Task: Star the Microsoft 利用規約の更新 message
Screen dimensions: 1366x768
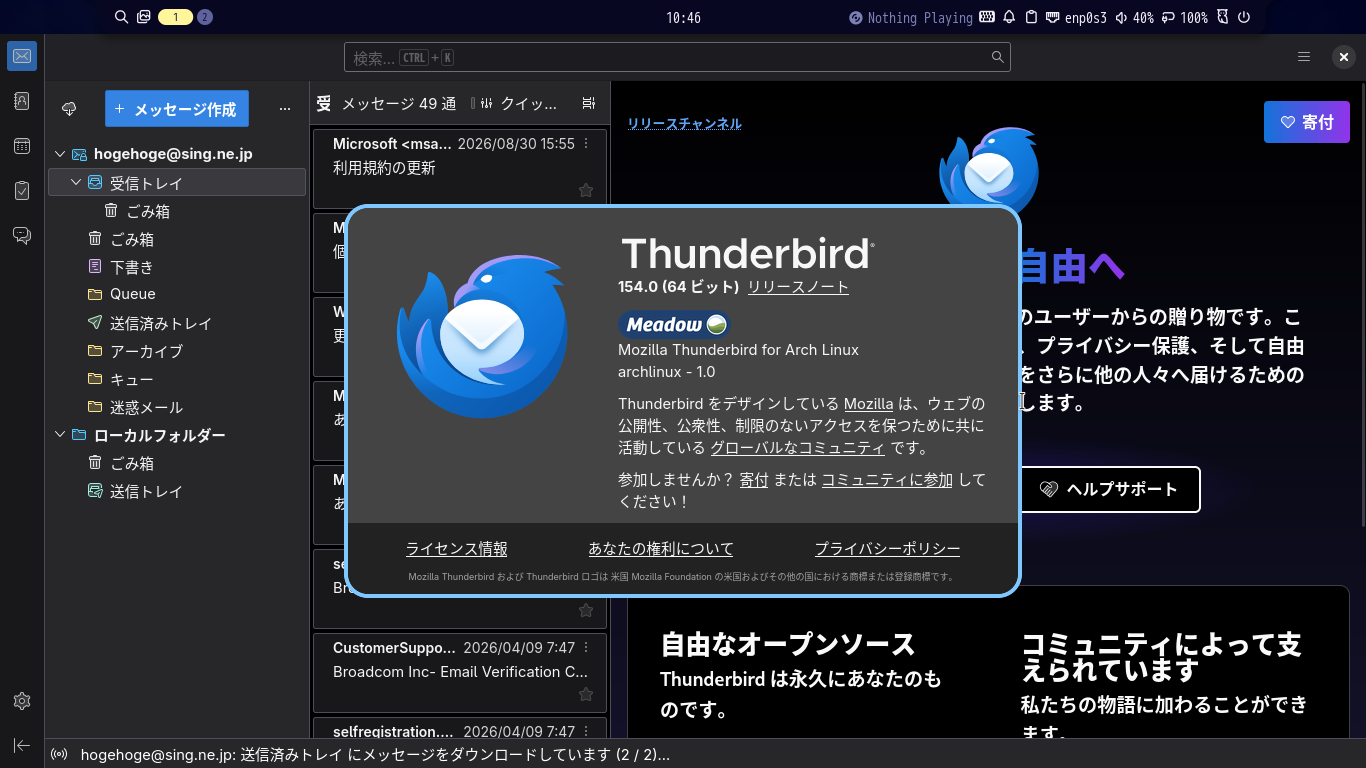Action: 586,190
